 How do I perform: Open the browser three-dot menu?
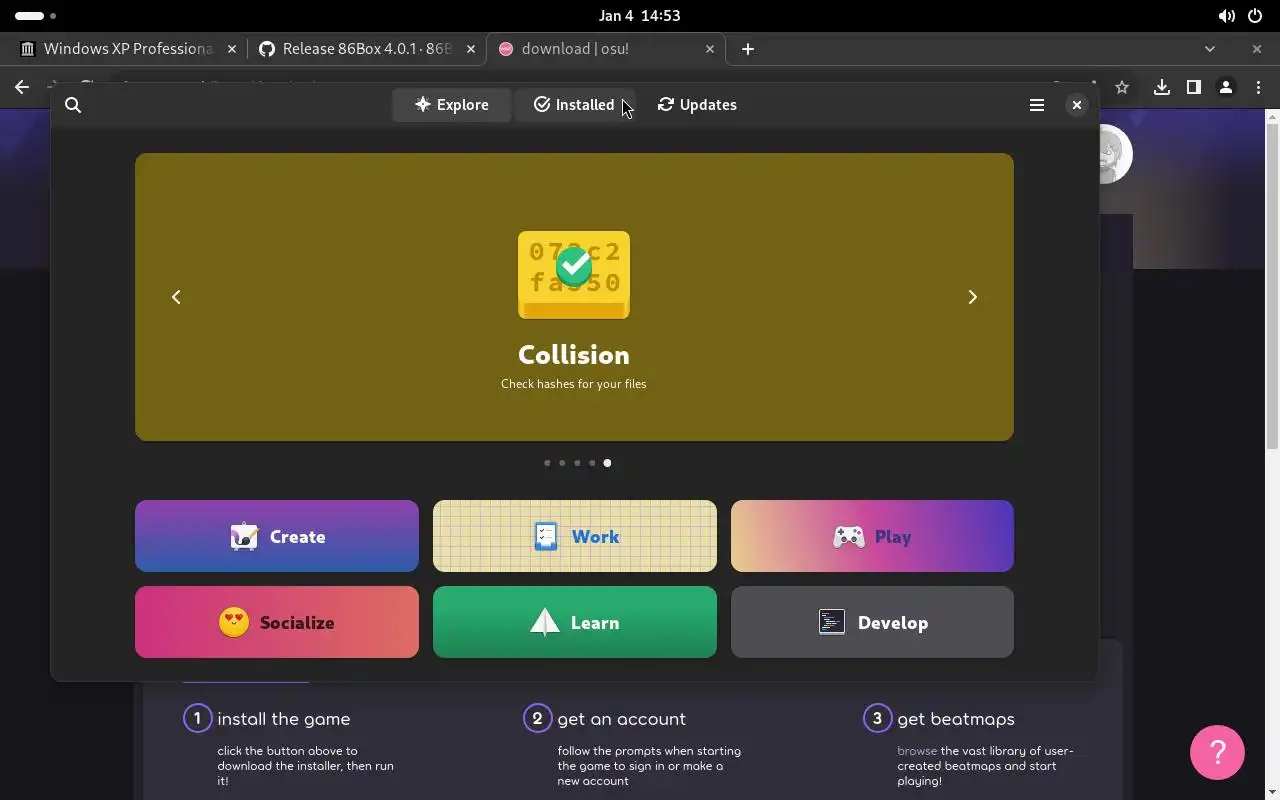pos(1258,88)
